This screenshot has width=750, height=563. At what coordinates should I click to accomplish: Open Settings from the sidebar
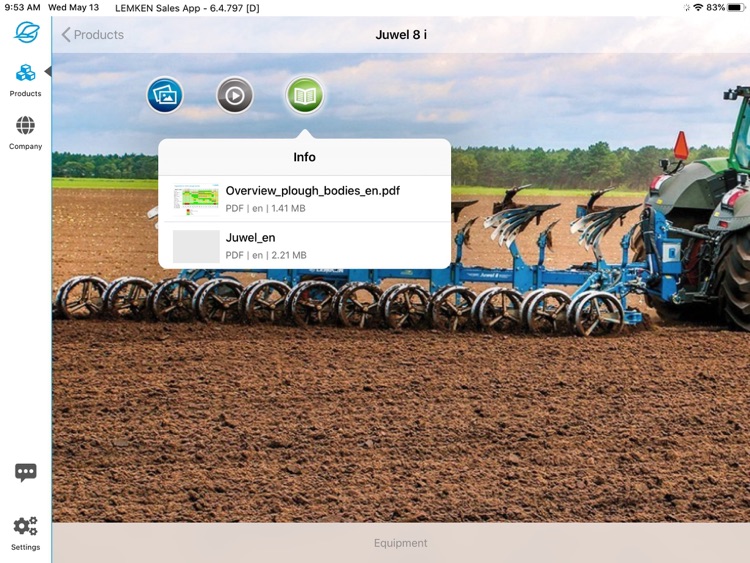(25, 533)
